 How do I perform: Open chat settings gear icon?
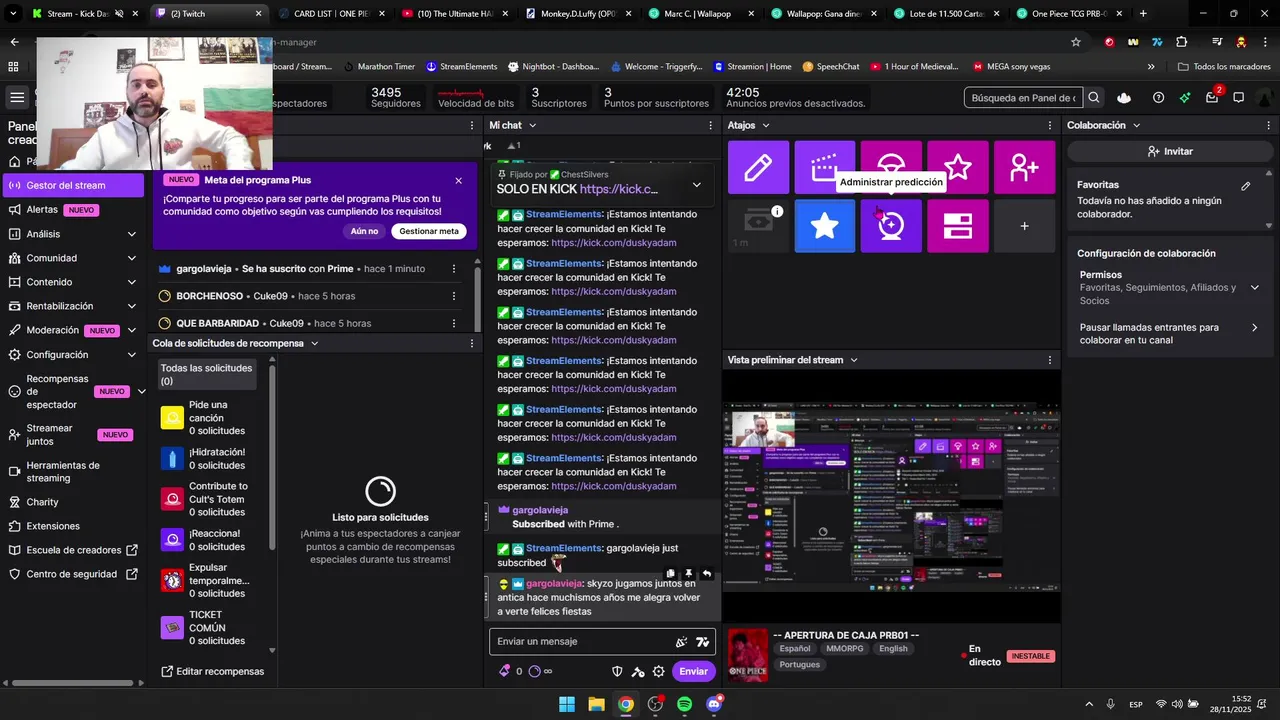[x=658, y=672]
